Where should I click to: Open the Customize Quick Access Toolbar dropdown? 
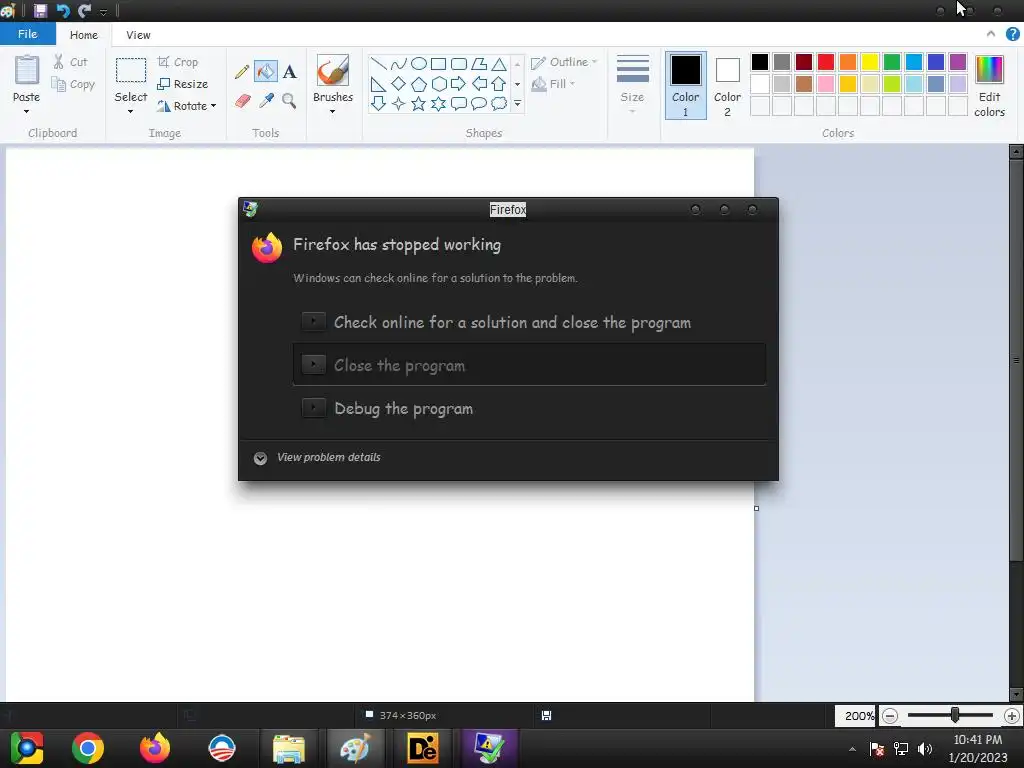[103, 12]
